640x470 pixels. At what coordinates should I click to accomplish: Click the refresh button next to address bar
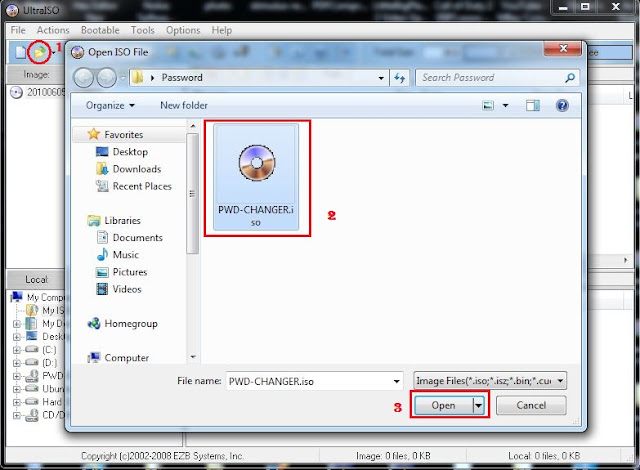pyautogui.click(x=399, y=78)
